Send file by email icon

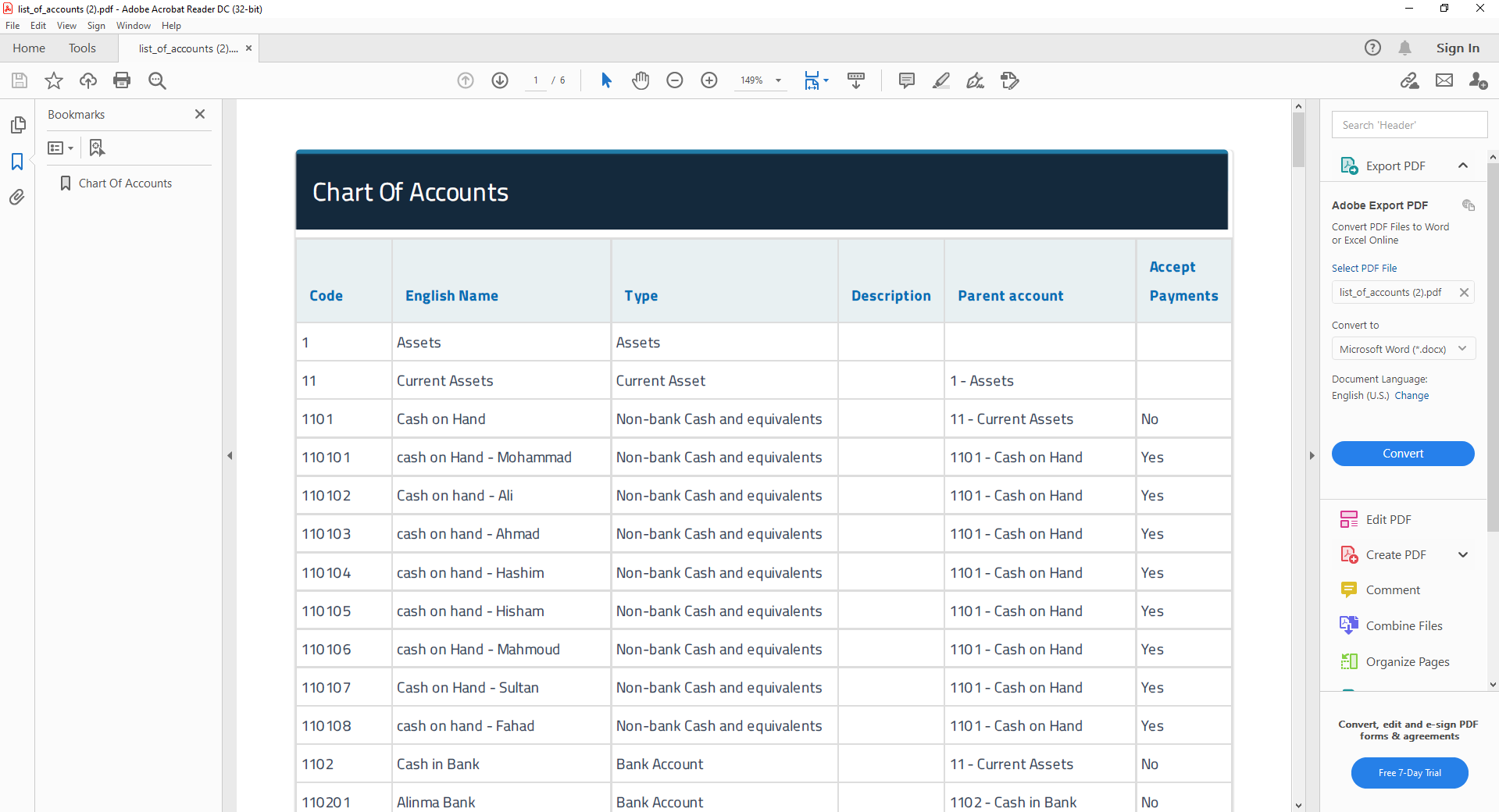coord(1444,80)
